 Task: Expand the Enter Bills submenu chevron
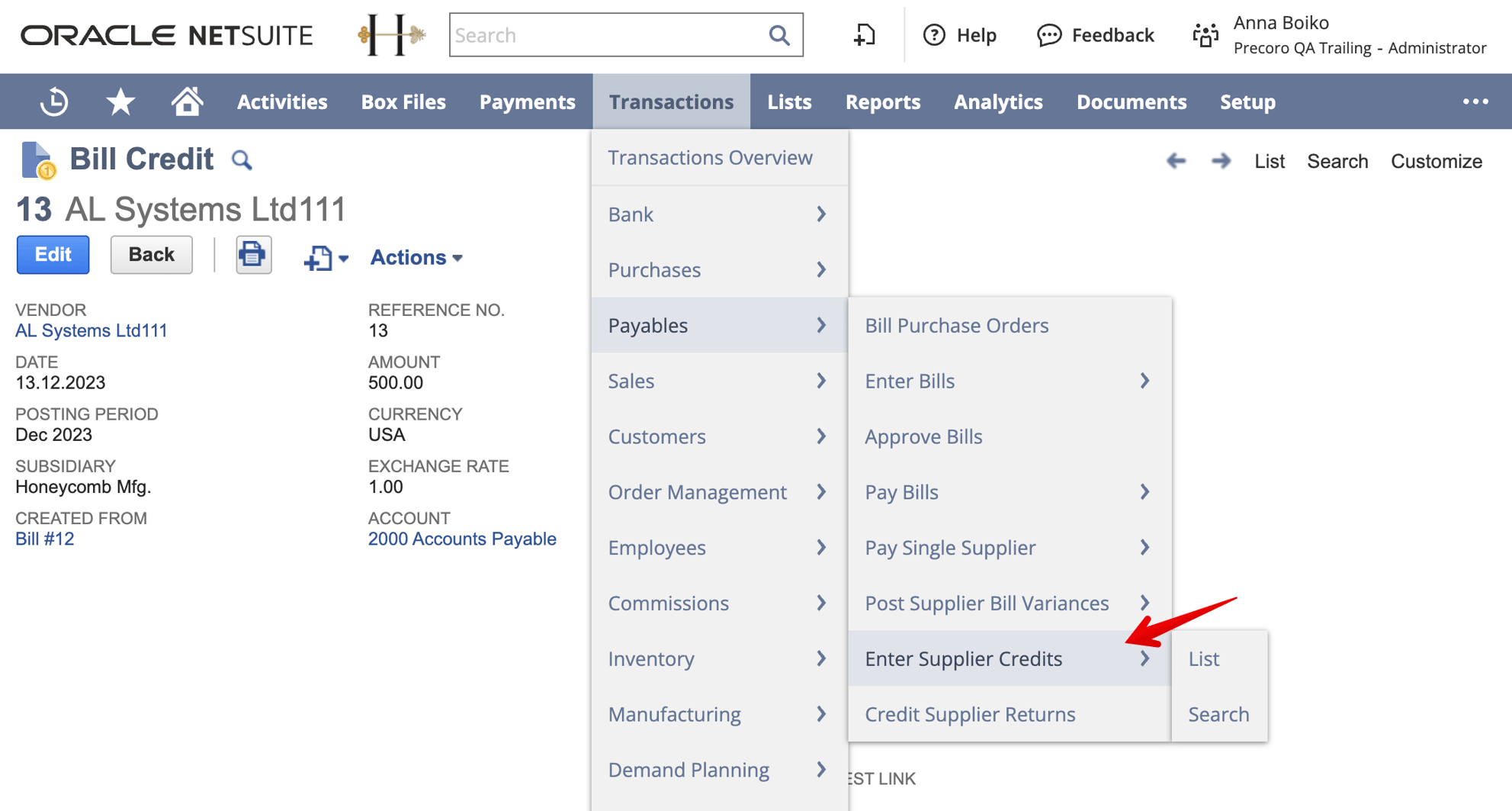click(x=1144, y=381)
